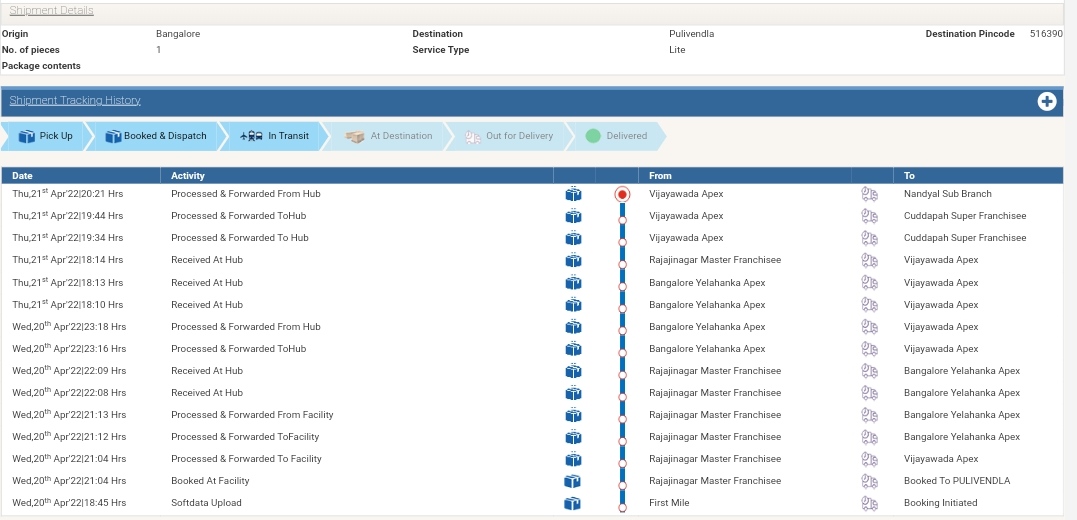The image size is (1077, 520).
Task: Select the In Transit status step
Action: pyautogui.click(x=275, y=136)
